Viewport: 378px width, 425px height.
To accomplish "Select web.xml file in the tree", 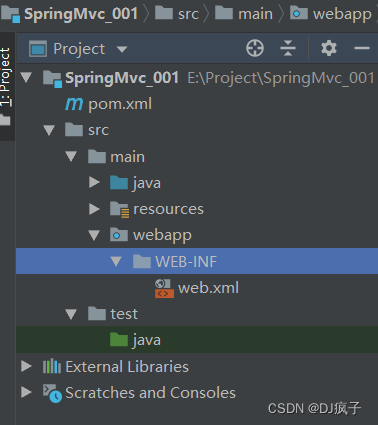I will point(208,288).
